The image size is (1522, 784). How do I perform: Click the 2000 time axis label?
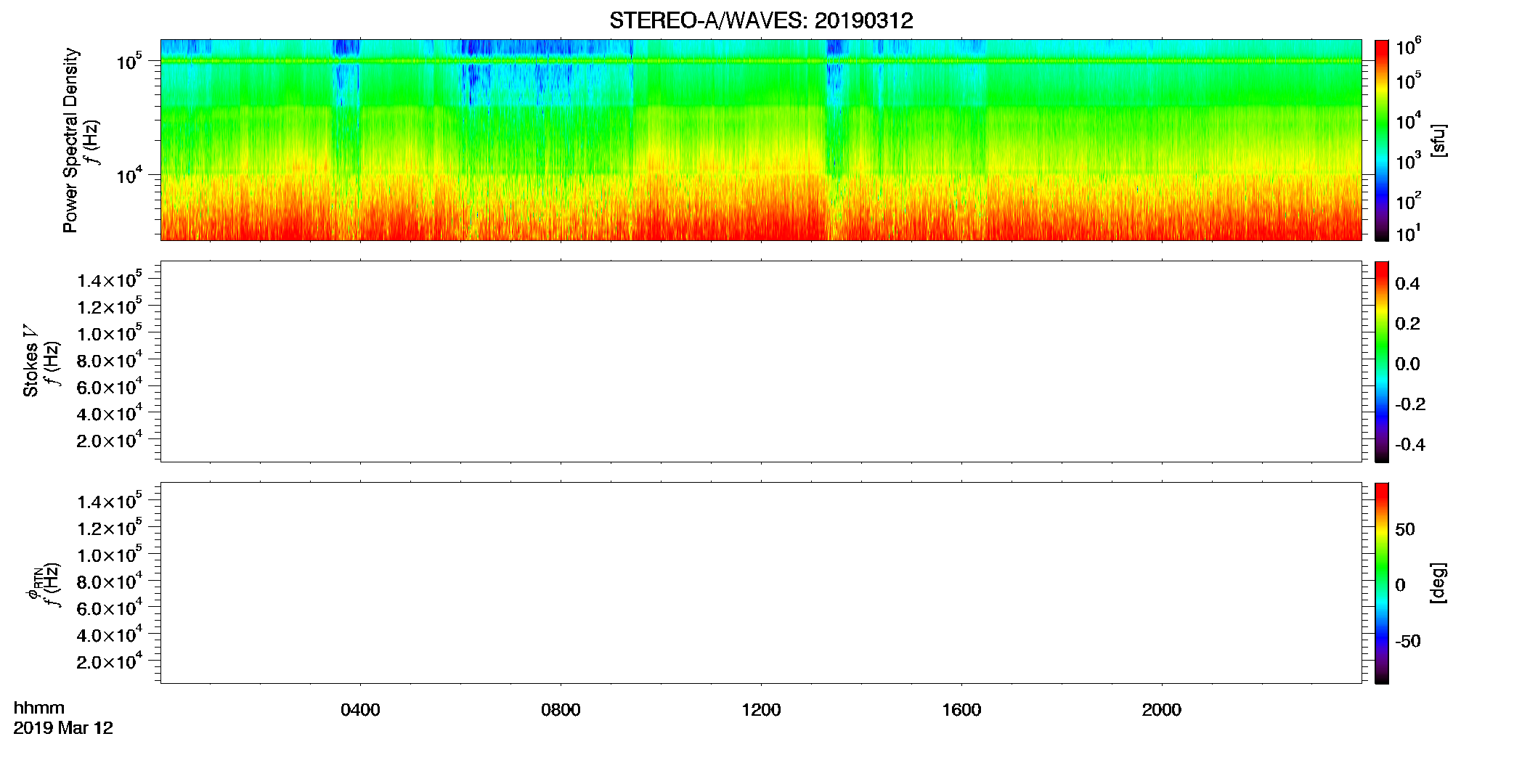(1162, 710)
